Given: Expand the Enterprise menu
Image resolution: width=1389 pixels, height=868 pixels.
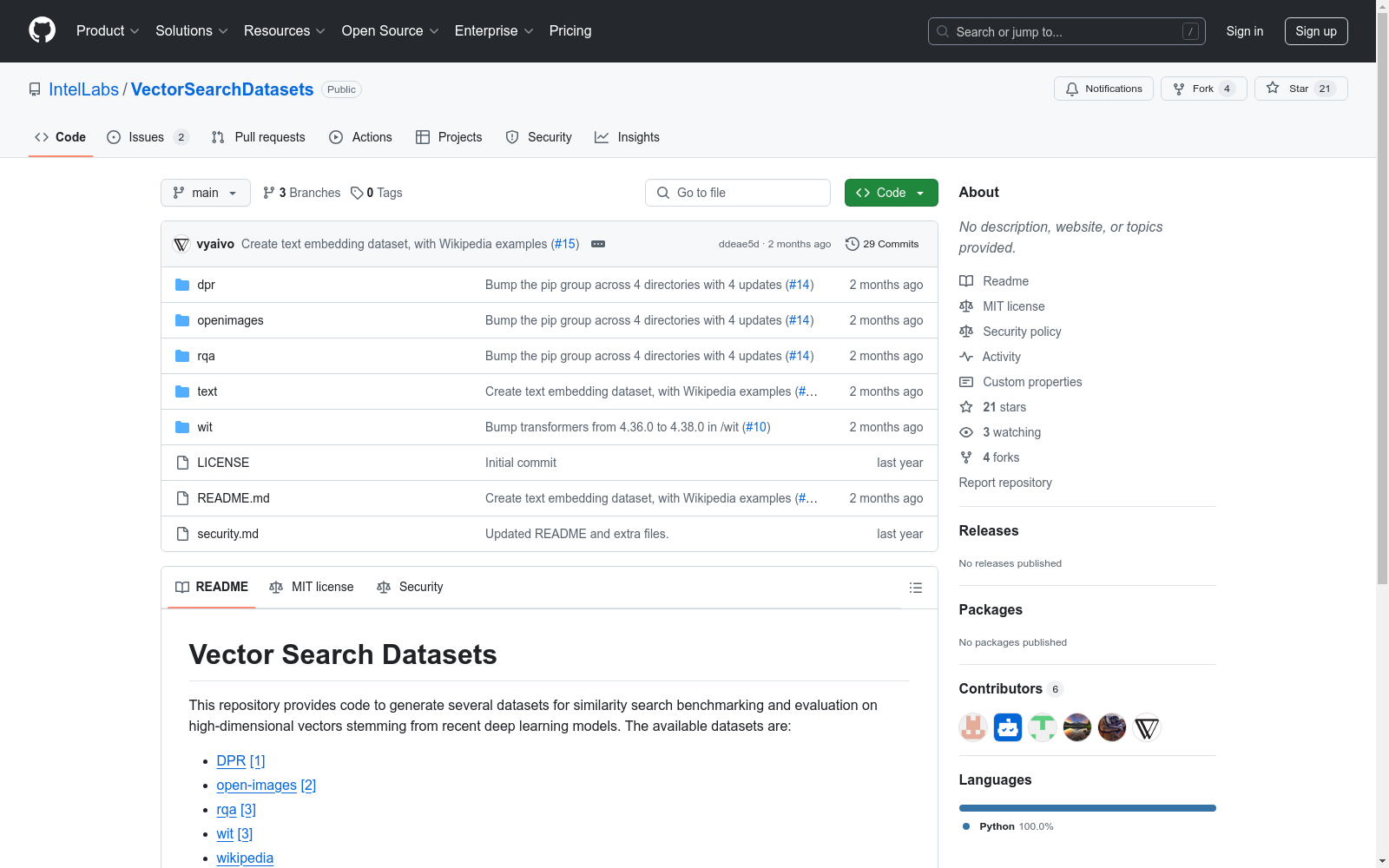Looking at the screenshot, I should [x=494, y=31].
